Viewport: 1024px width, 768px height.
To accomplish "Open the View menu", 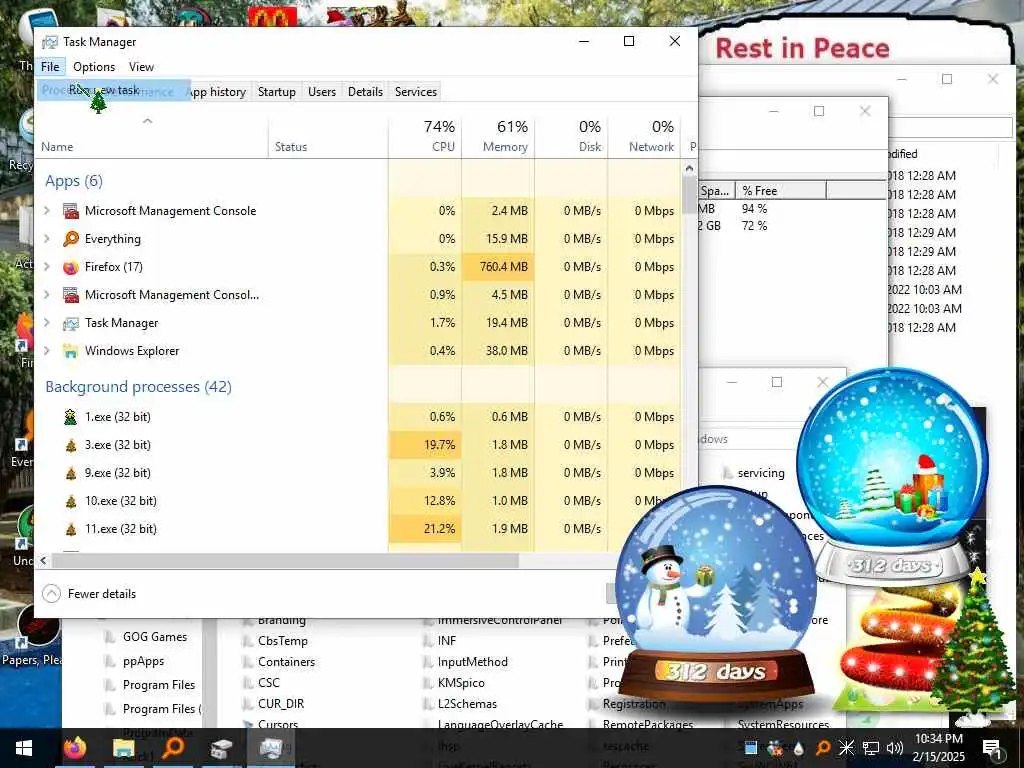I will pos(141,67).
